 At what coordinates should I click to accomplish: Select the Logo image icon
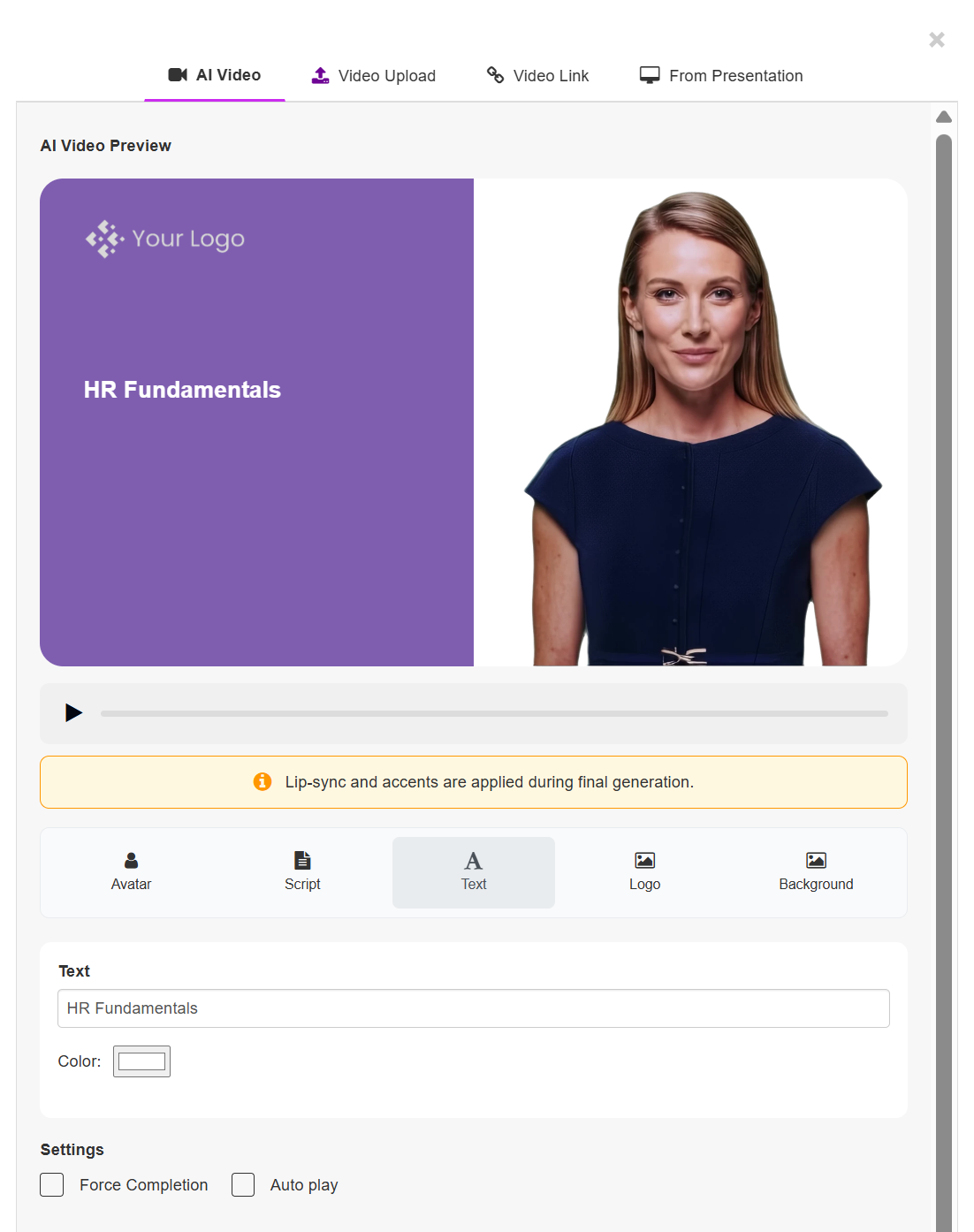645,860
